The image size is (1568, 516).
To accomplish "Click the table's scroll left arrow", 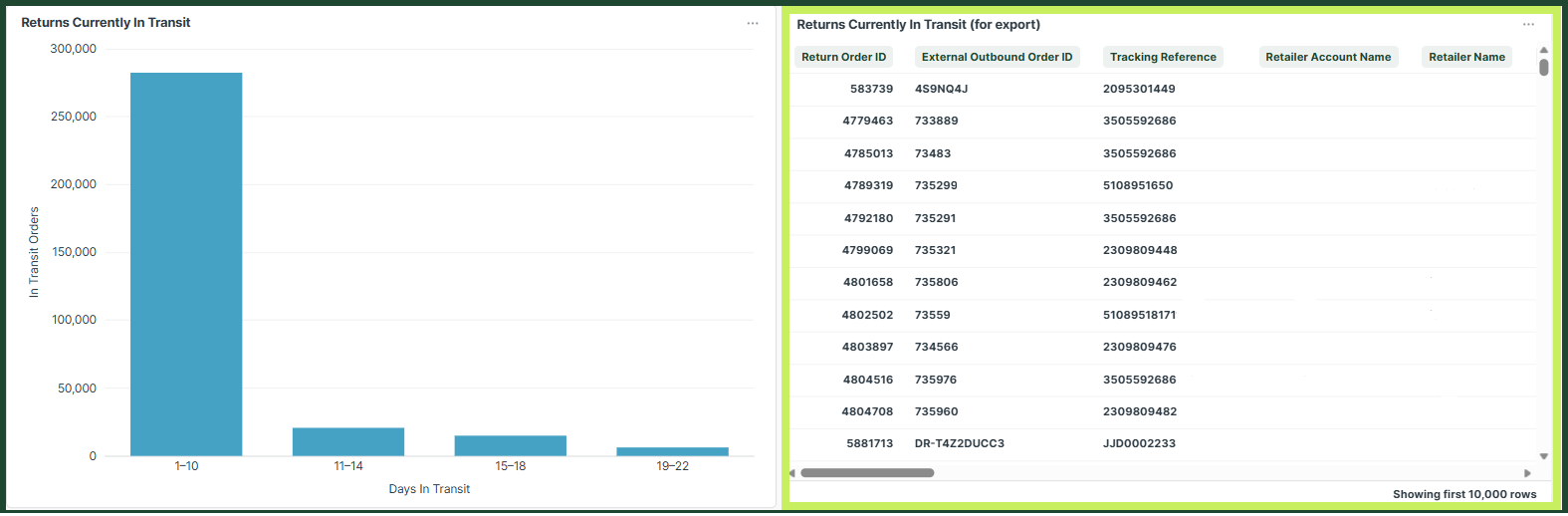I will click(792, 473).
